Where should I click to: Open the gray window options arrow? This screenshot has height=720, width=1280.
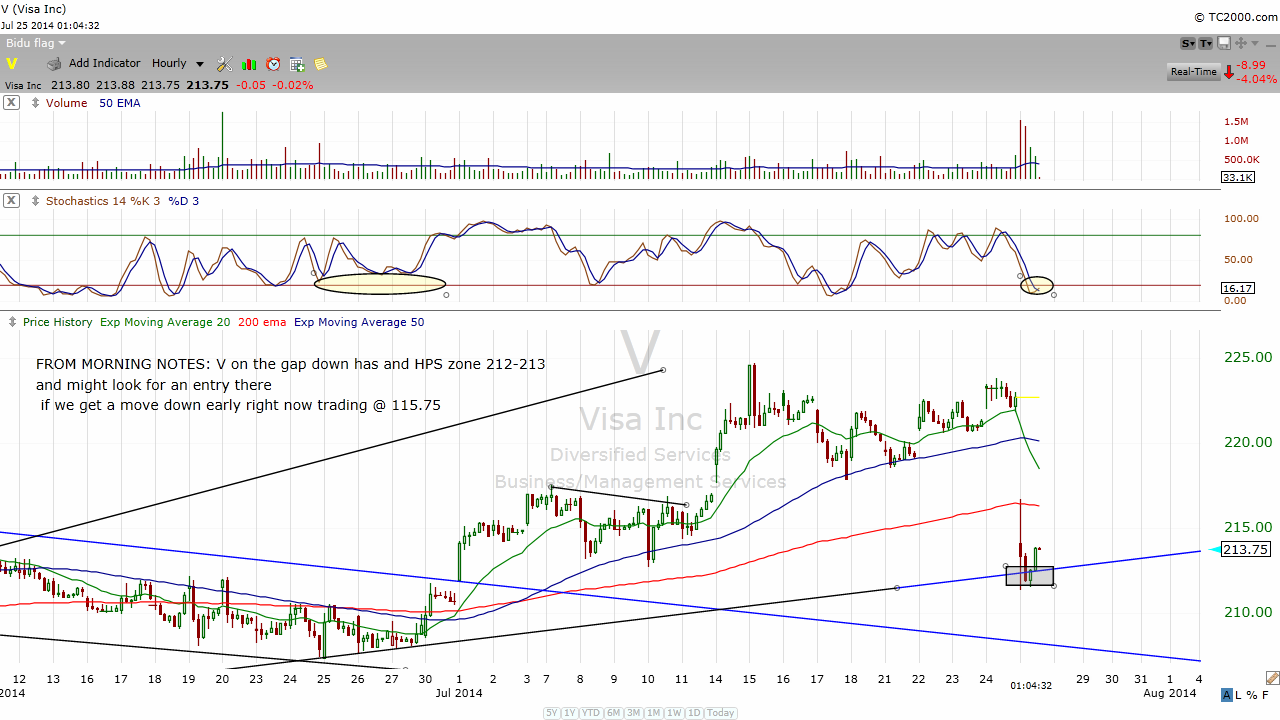1256,43
